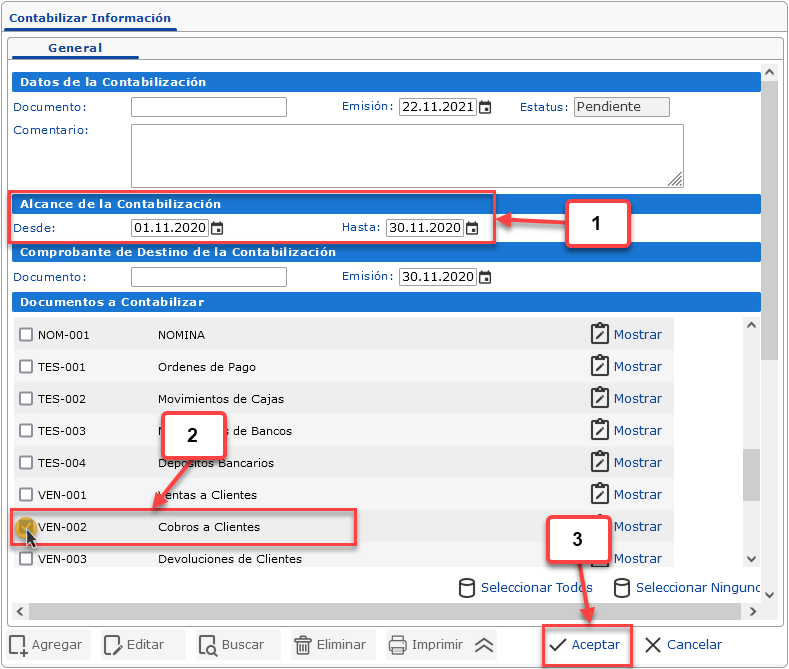This screenshot has height=669, width=789.
Task: Tick the VEN-003 Devoluciones de Clientes checkbox
Action: click(26, 559)
